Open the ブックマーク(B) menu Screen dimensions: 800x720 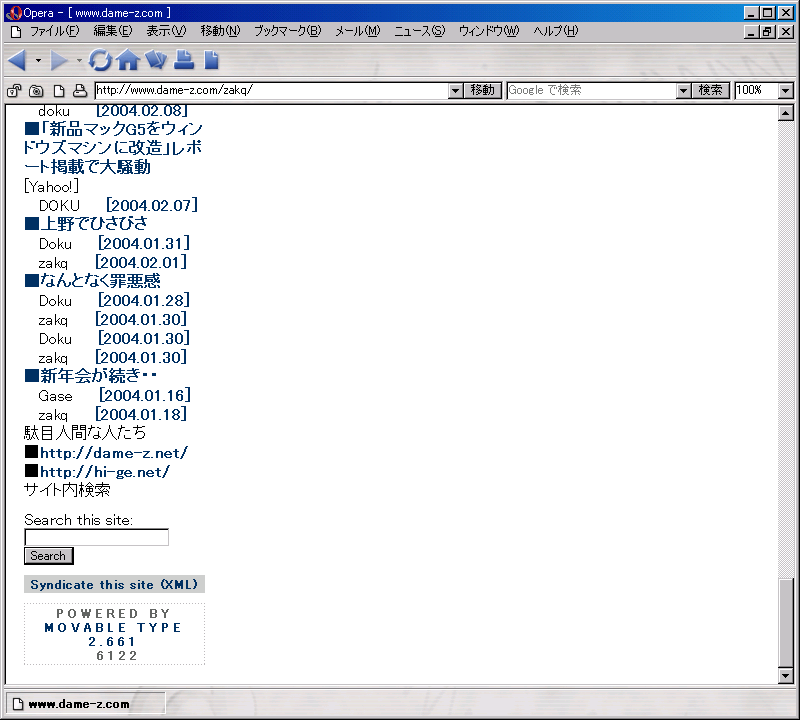pos(288,31)
